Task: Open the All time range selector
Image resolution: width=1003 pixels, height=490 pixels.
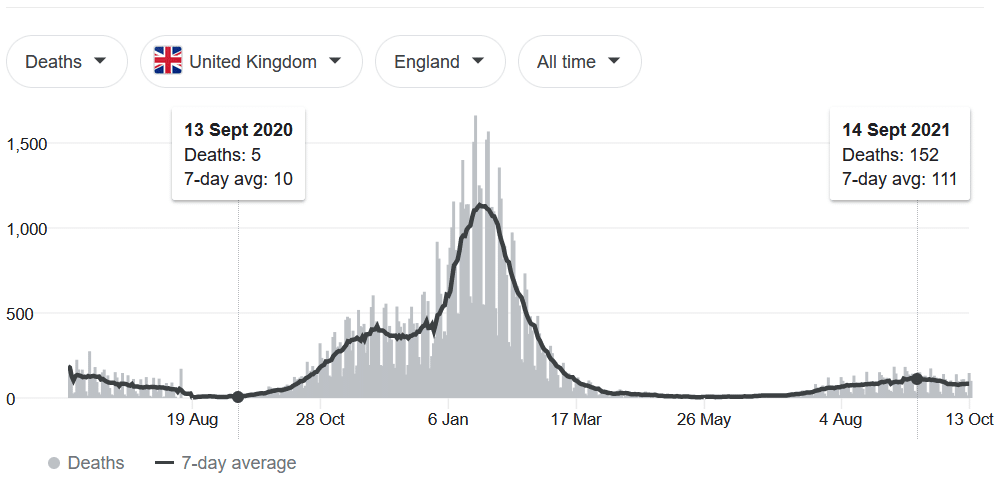Action: coord(579,62)
